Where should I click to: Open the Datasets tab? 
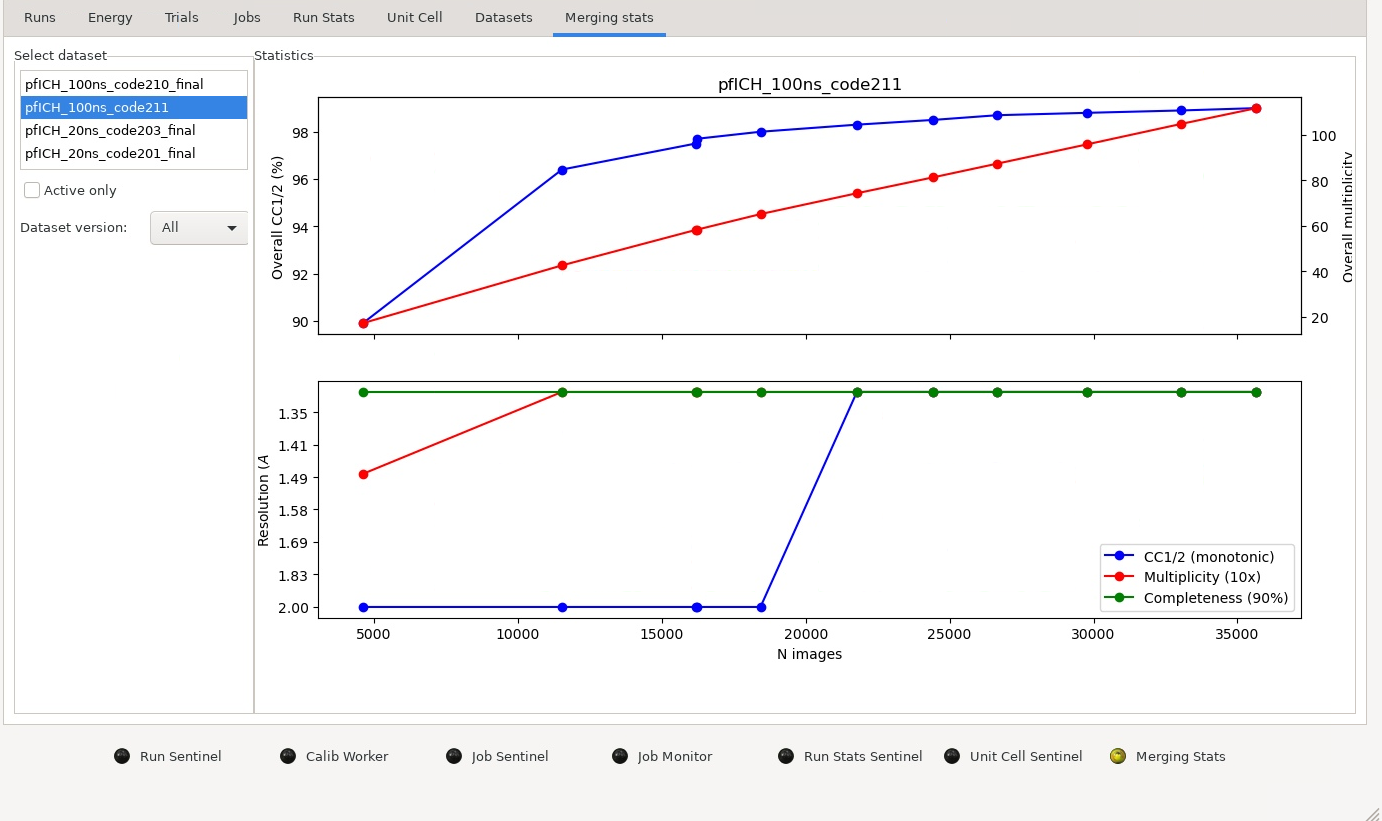[x=504, y=18]
